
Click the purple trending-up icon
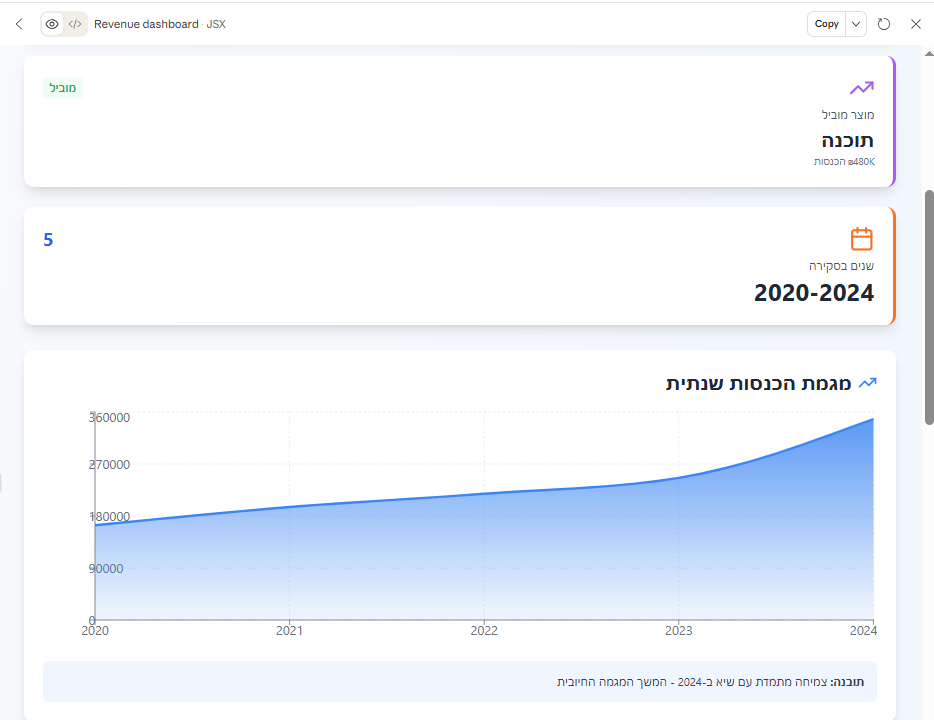click(x=861, y=88)
